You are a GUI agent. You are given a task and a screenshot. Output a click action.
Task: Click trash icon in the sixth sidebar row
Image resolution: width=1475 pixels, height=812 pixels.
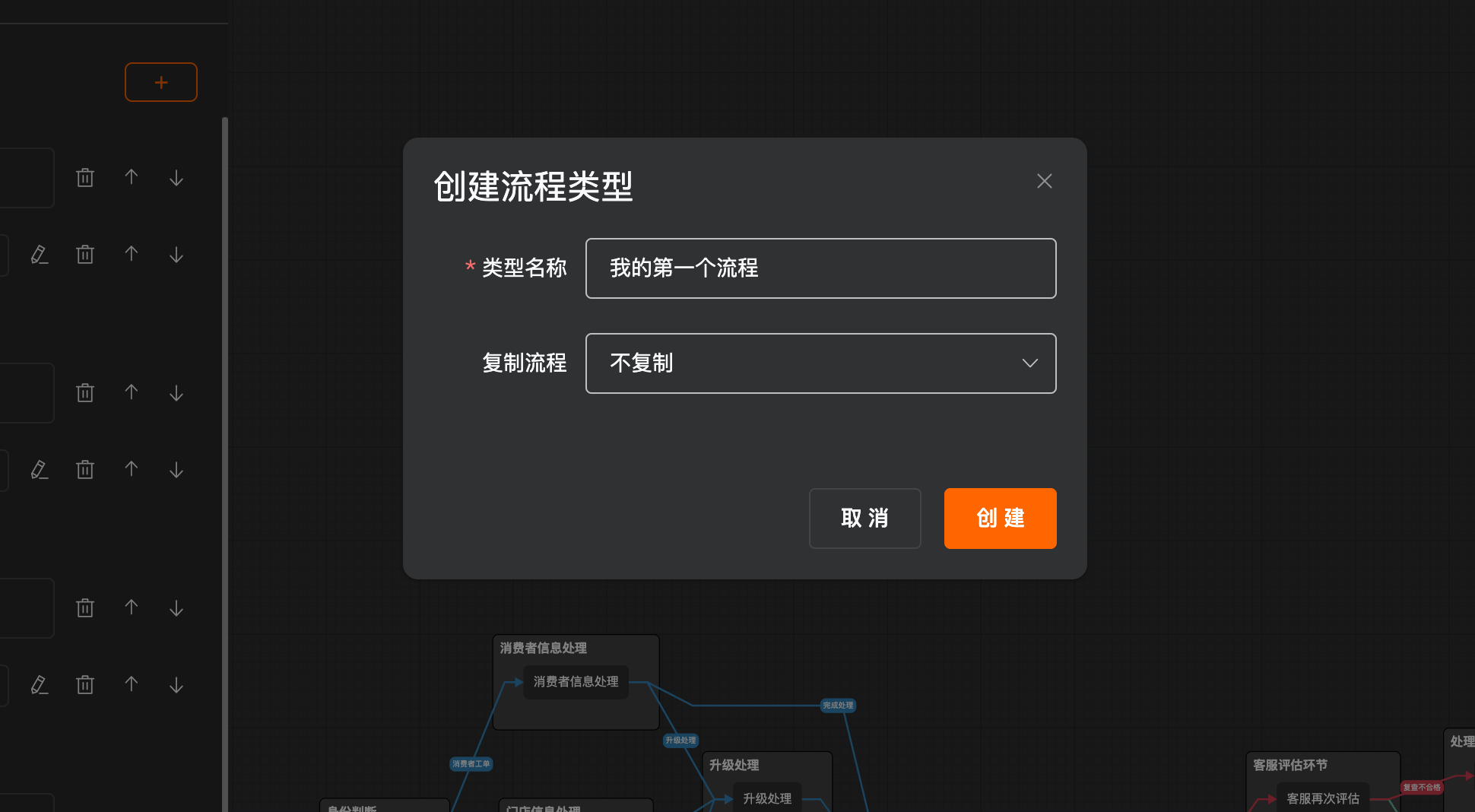[85, 685]
